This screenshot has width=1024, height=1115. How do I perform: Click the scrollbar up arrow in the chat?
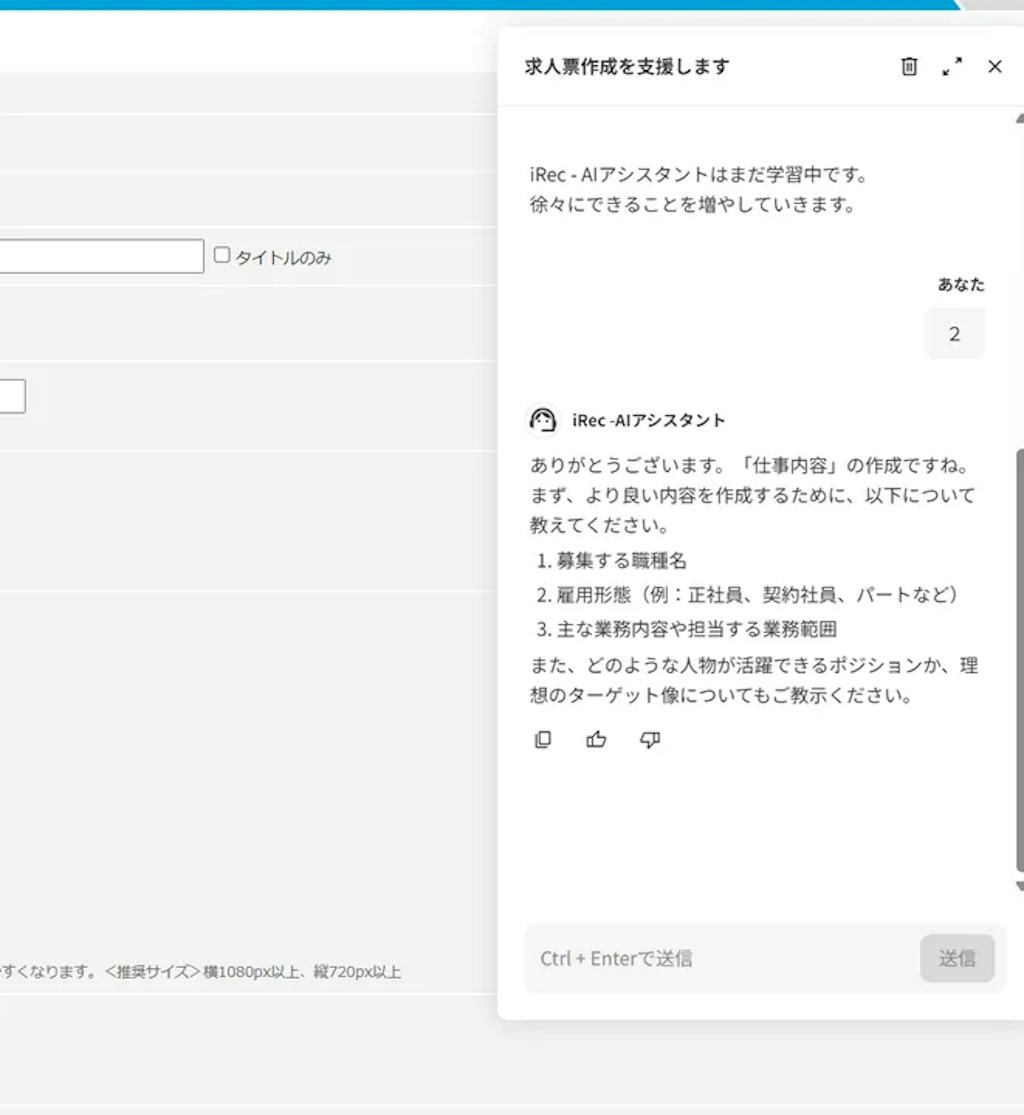[1017, 117]
